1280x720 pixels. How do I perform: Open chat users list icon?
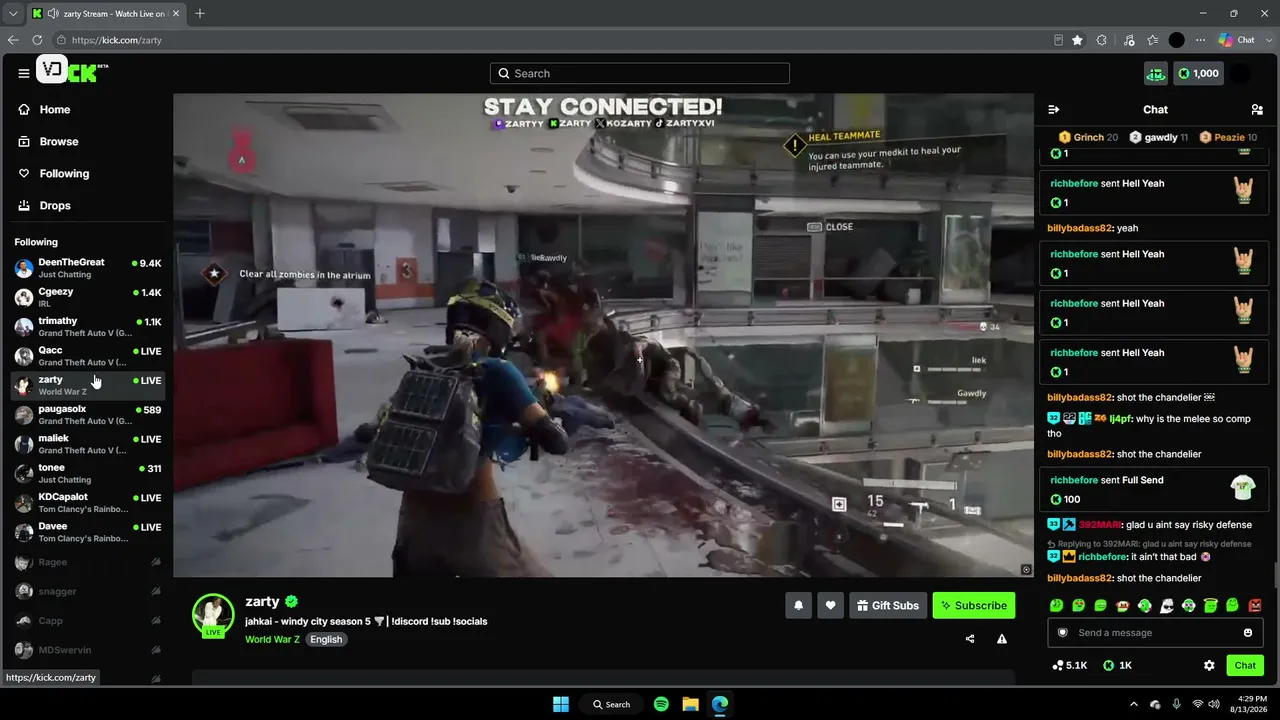pos(1257,110)
